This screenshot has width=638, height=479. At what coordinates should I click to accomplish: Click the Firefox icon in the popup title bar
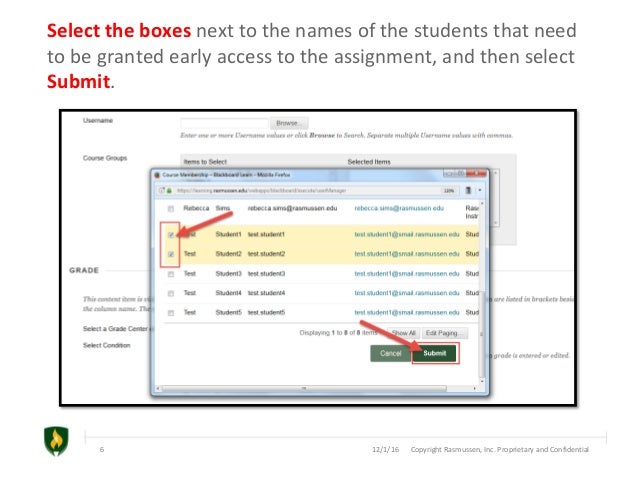(x=157, y=175)
